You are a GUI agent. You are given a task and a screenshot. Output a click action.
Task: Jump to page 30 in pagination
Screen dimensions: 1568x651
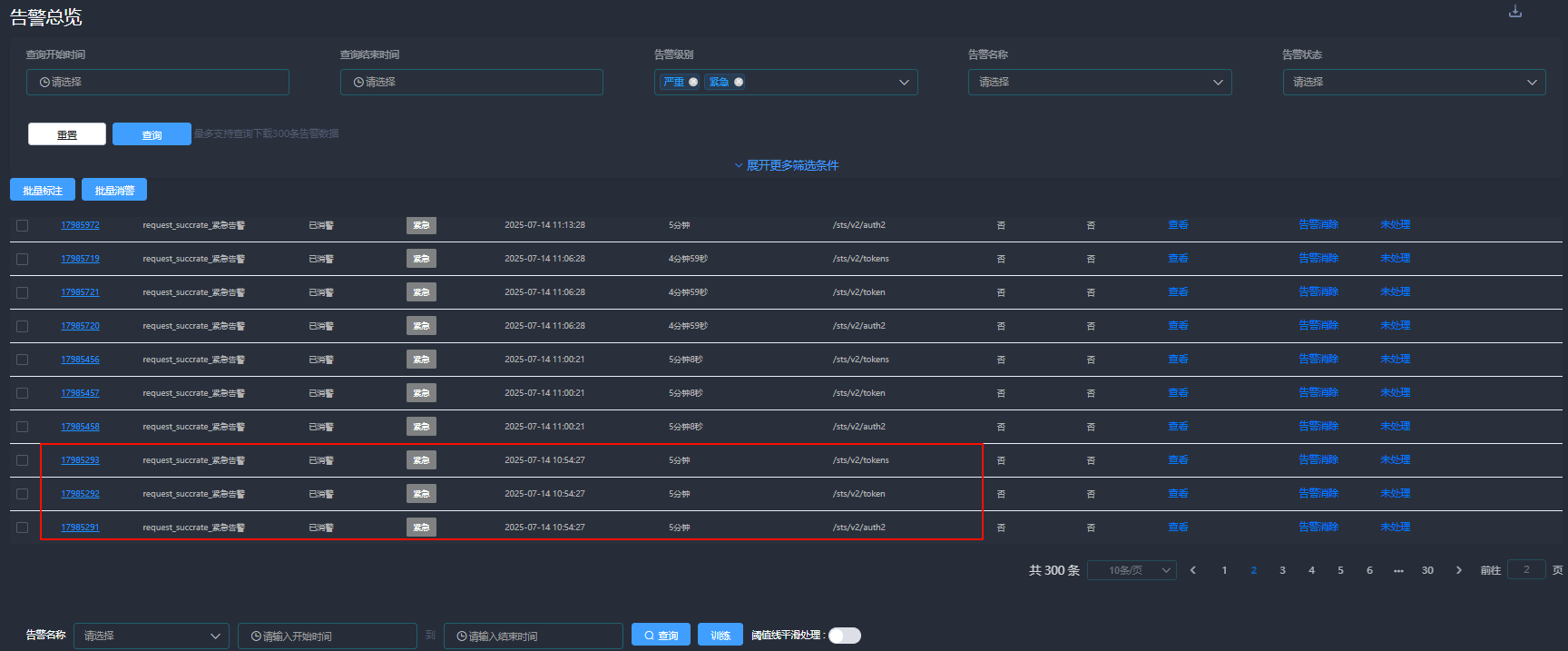click(1427, 570)
